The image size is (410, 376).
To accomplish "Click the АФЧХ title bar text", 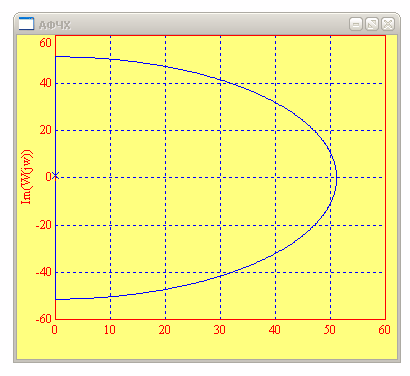I will [55, 25].
